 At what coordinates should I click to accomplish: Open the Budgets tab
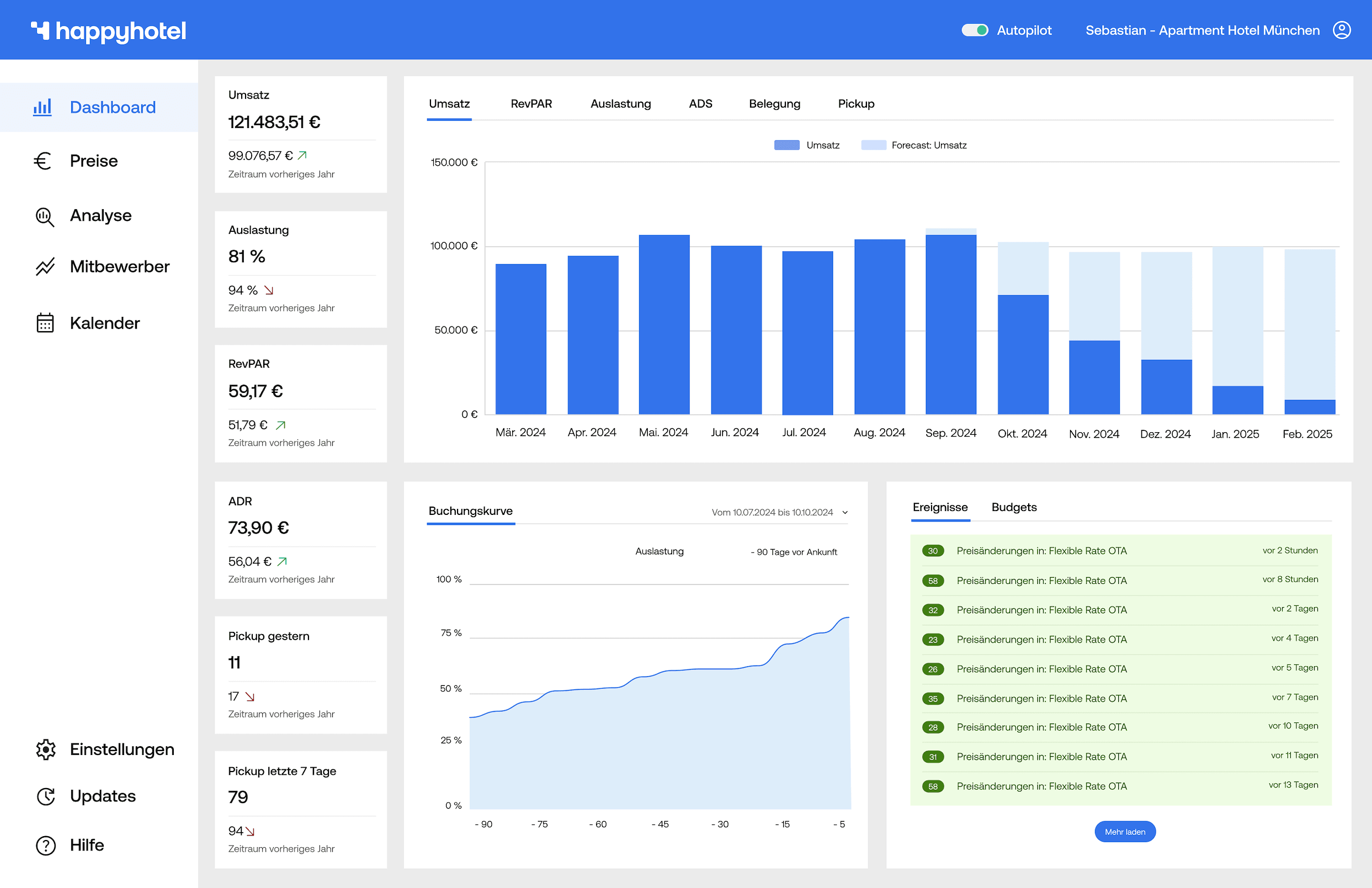coord(1013,507)
